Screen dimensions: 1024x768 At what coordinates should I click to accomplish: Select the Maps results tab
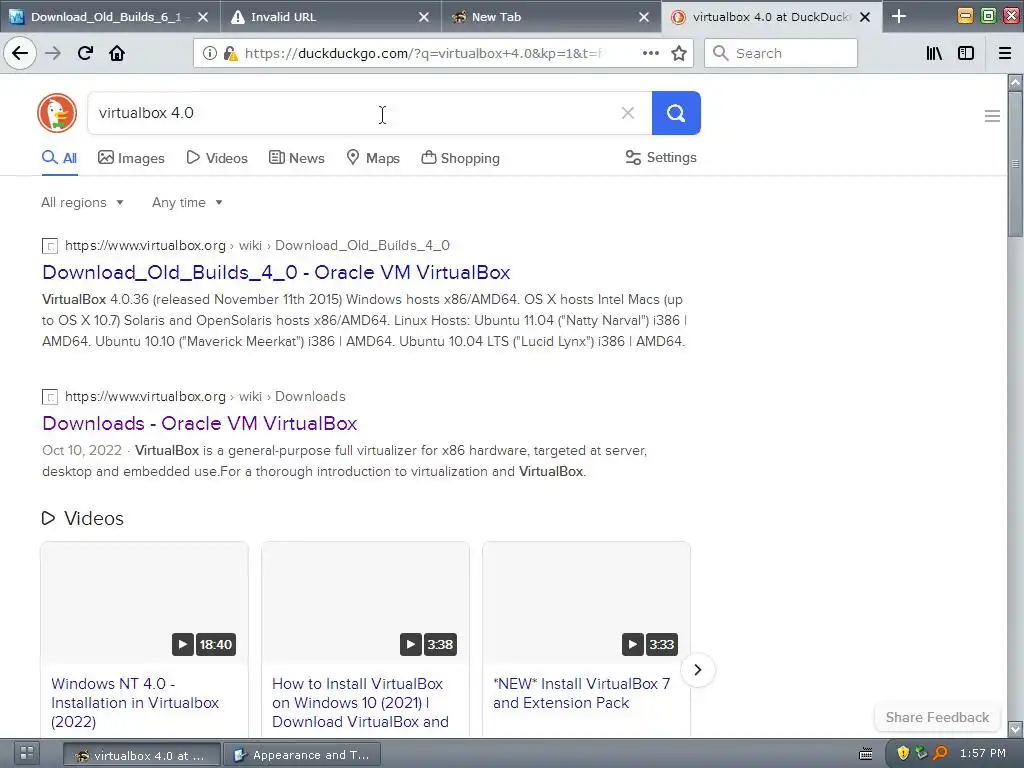373,158
